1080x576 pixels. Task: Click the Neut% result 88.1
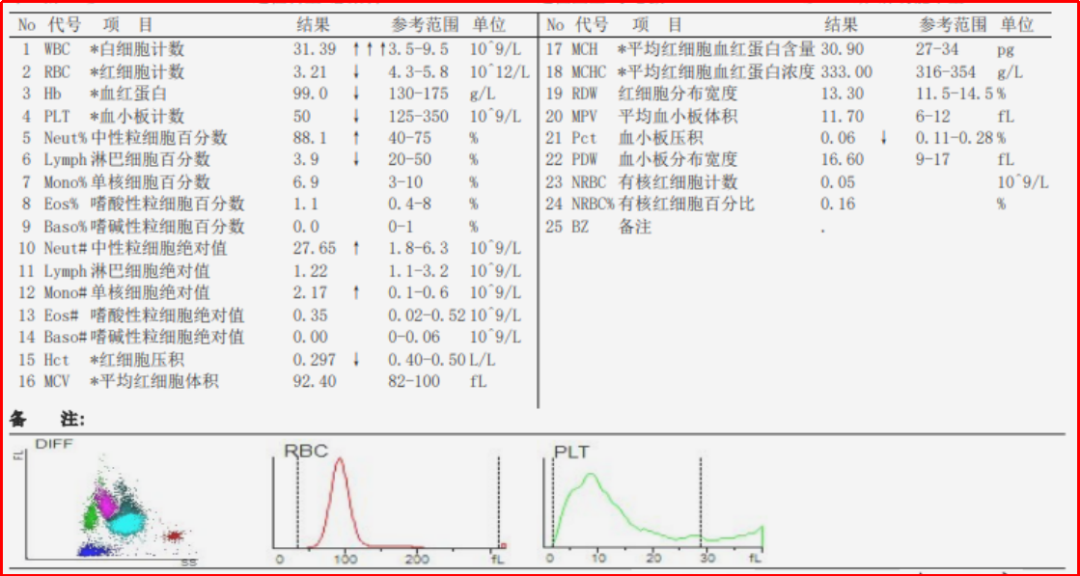coord(311,138)
